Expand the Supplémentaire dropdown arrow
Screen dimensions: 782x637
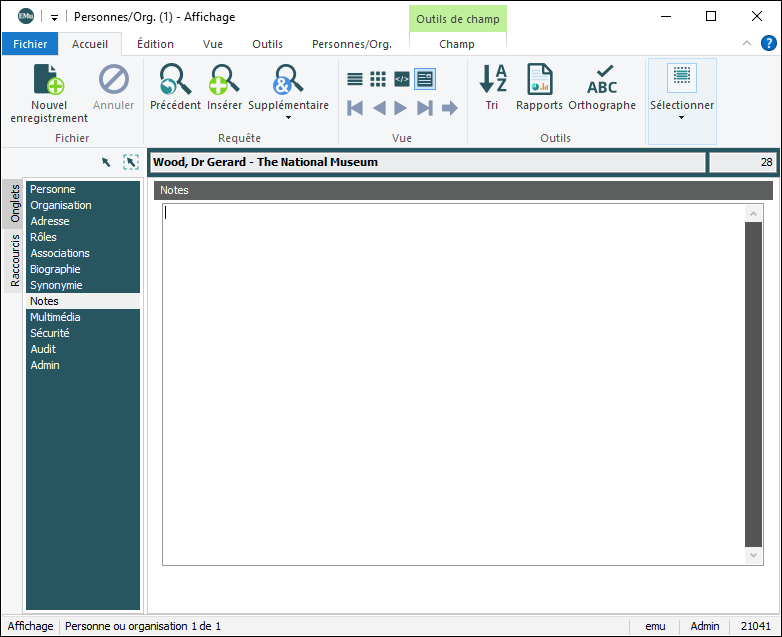tap(288, 118)
